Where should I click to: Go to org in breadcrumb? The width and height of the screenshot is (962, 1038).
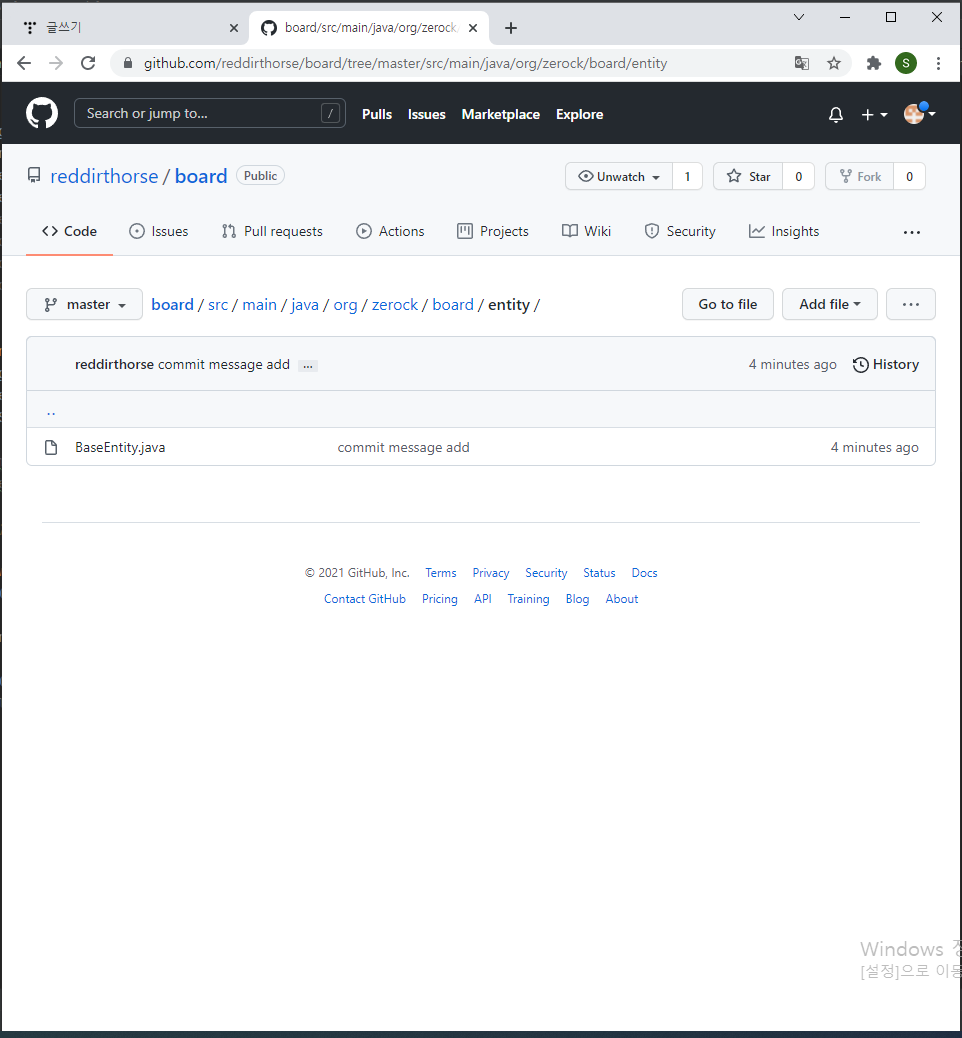345,305
